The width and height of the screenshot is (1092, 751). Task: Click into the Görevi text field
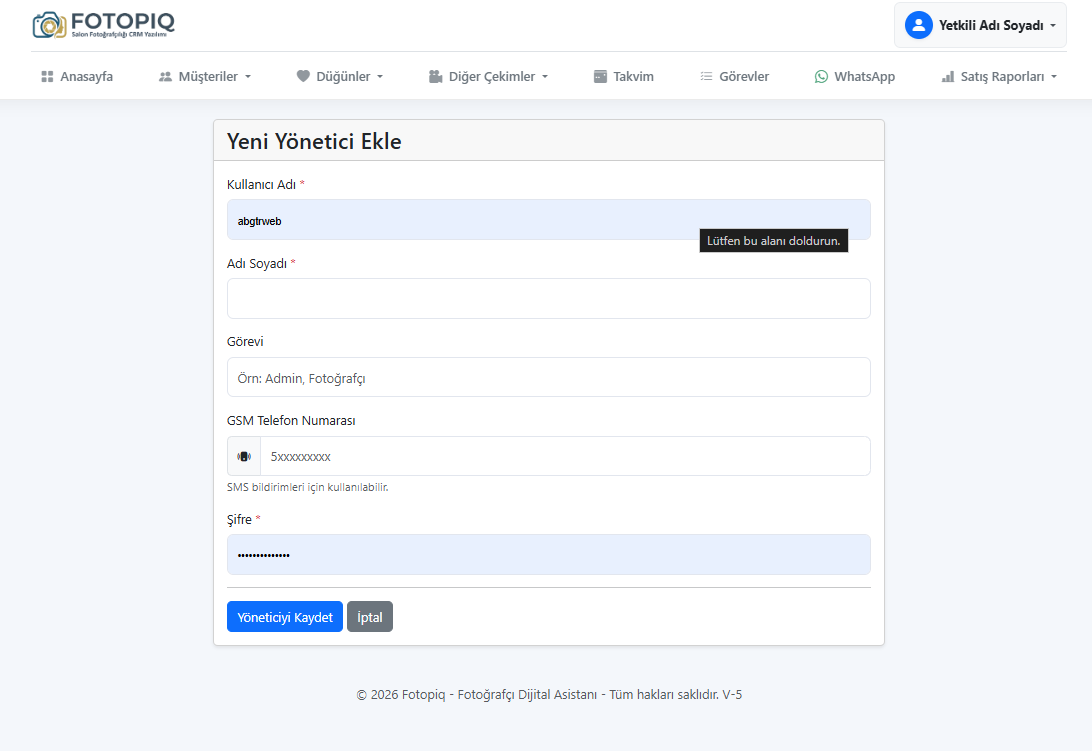tap(548, 377)
